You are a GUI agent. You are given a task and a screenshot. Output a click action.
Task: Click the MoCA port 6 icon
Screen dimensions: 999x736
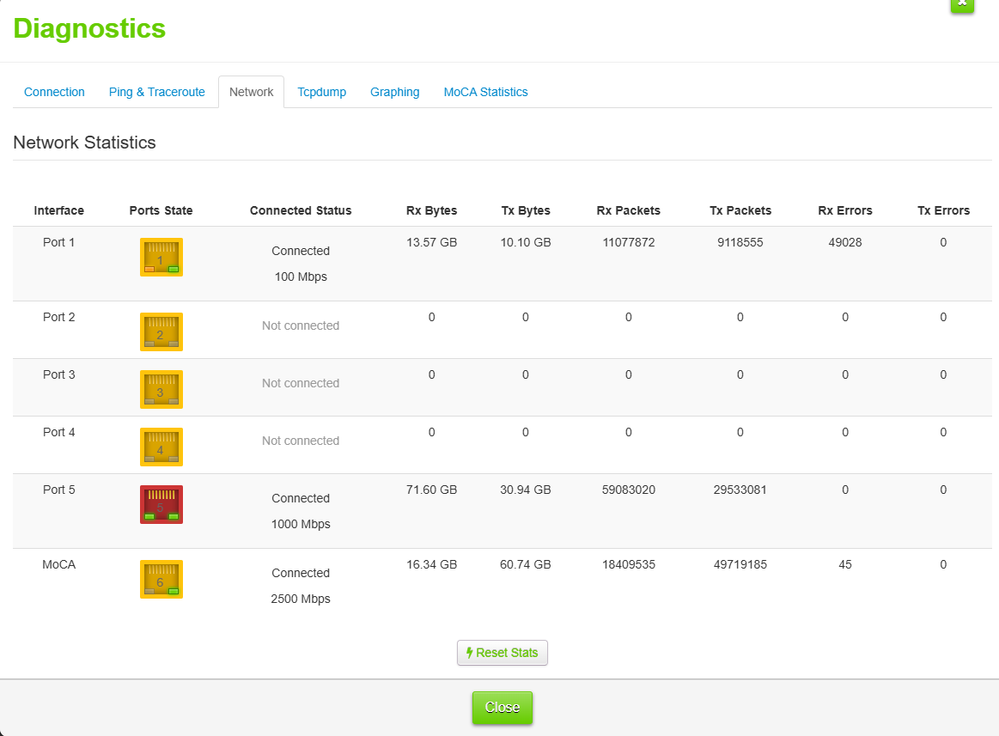(x=161, y=580)
